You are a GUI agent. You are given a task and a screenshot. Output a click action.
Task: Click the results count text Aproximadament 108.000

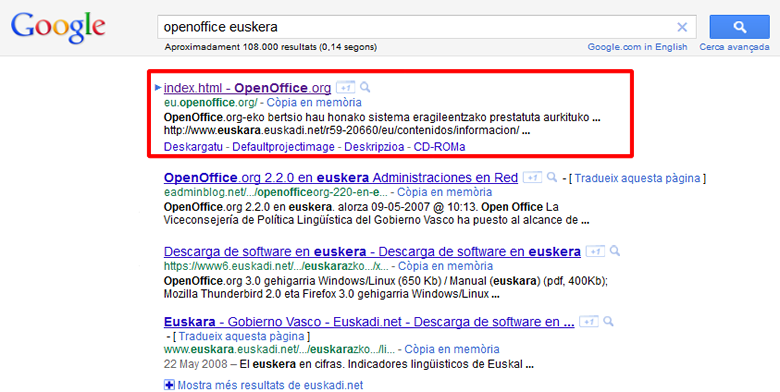271,47
